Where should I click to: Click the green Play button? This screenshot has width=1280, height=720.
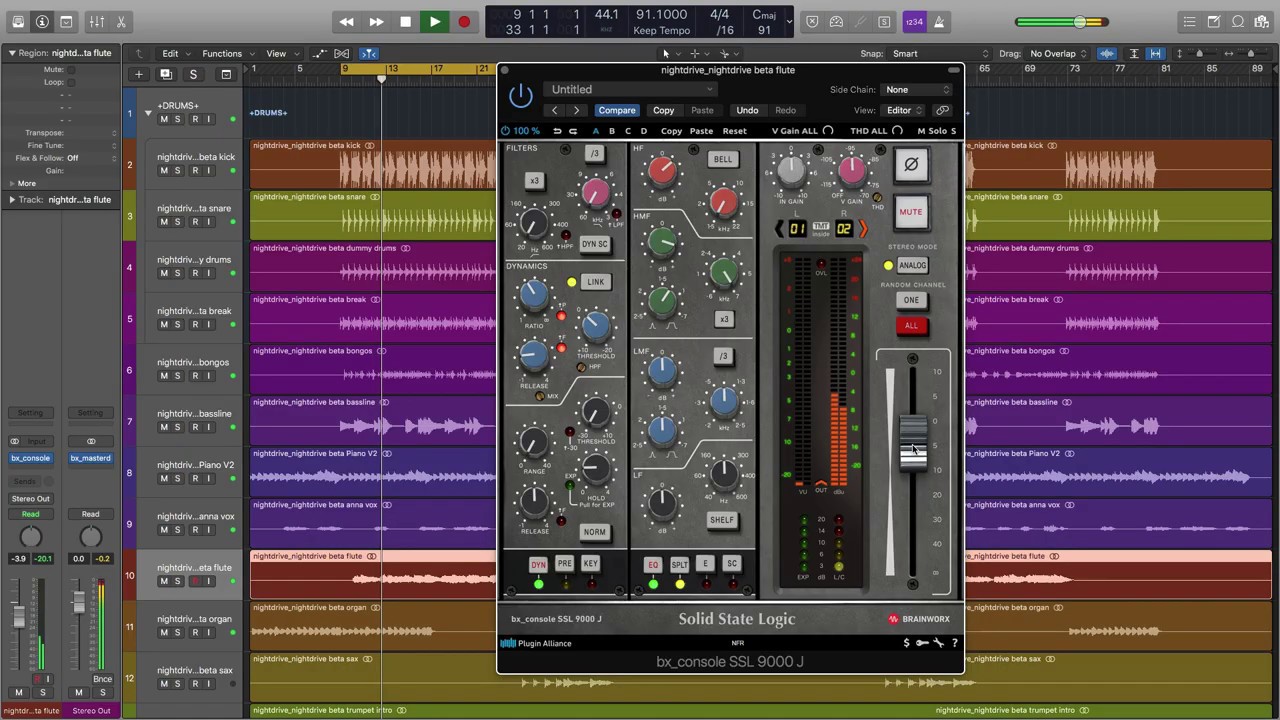coord(434,22)
